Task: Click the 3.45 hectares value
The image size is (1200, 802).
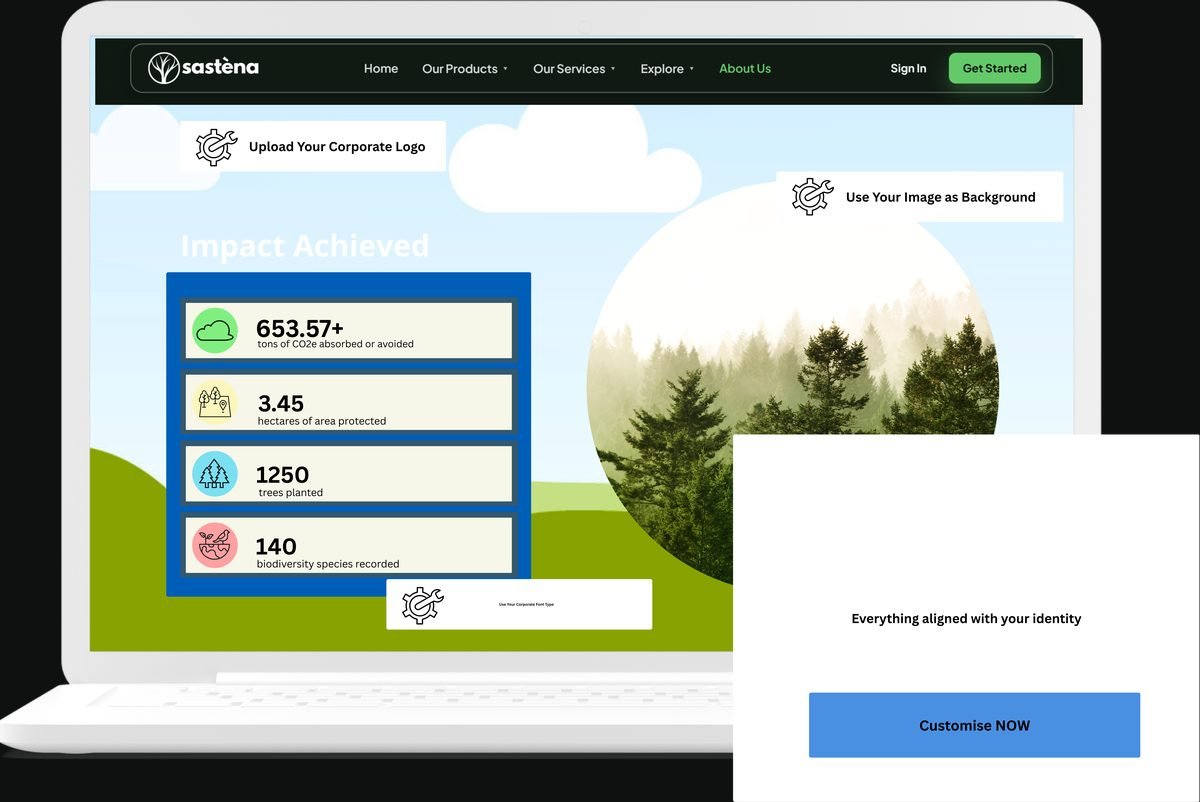Action: (x=281, y=403)
